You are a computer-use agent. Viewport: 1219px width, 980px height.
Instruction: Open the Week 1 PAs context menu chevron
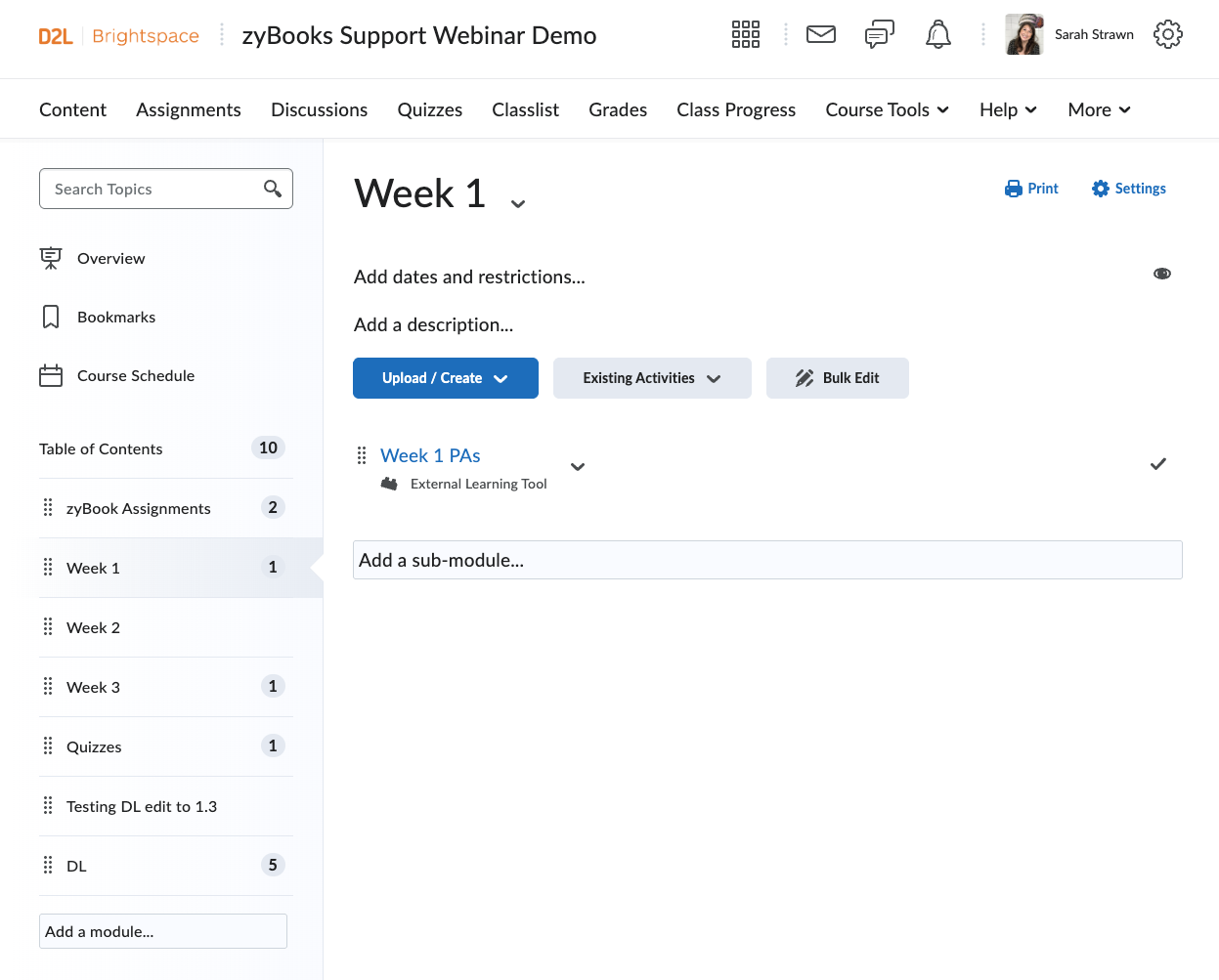[578, 467]
